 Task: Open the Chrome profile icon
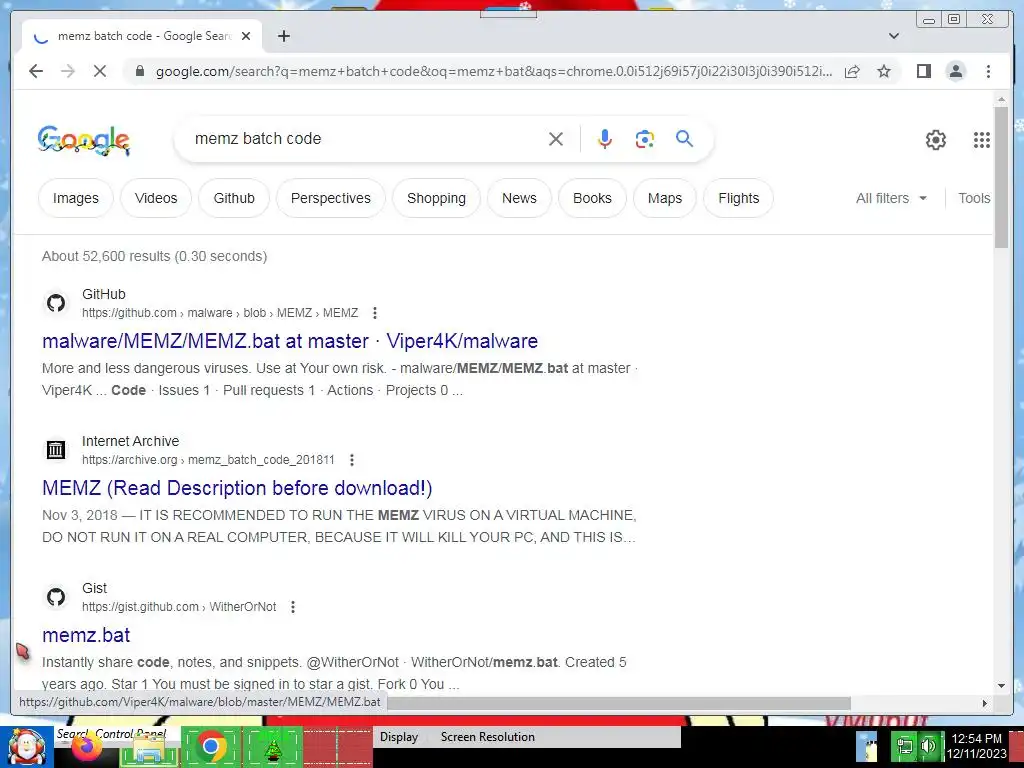coord(955,71)
